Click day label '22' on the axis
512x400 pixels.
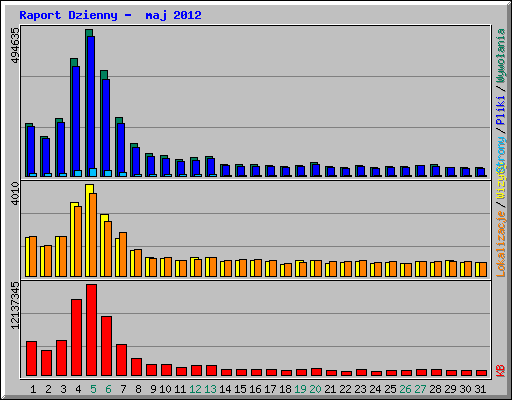coord(345,389)
